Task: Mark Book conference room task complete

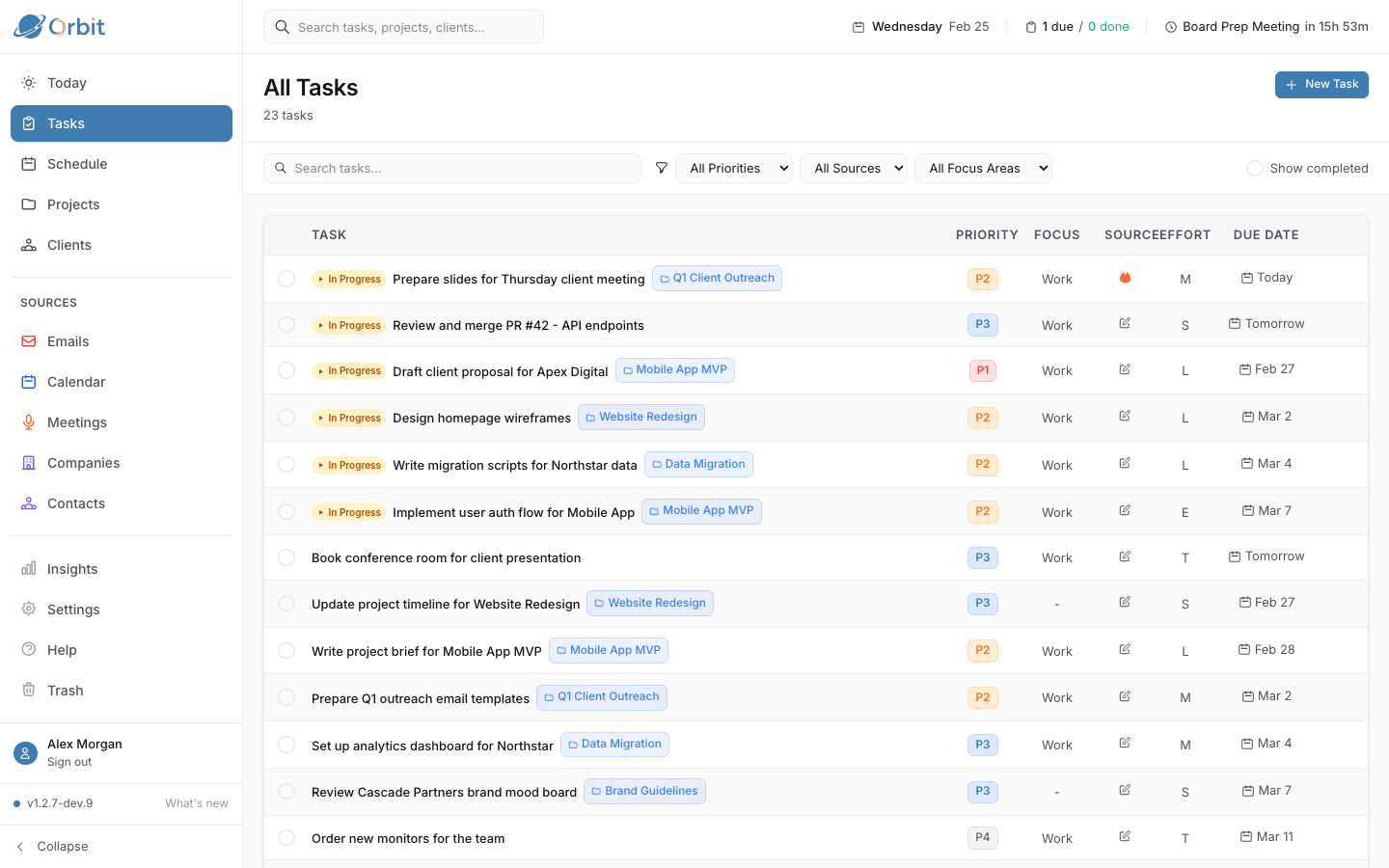Action: (286, 556)
